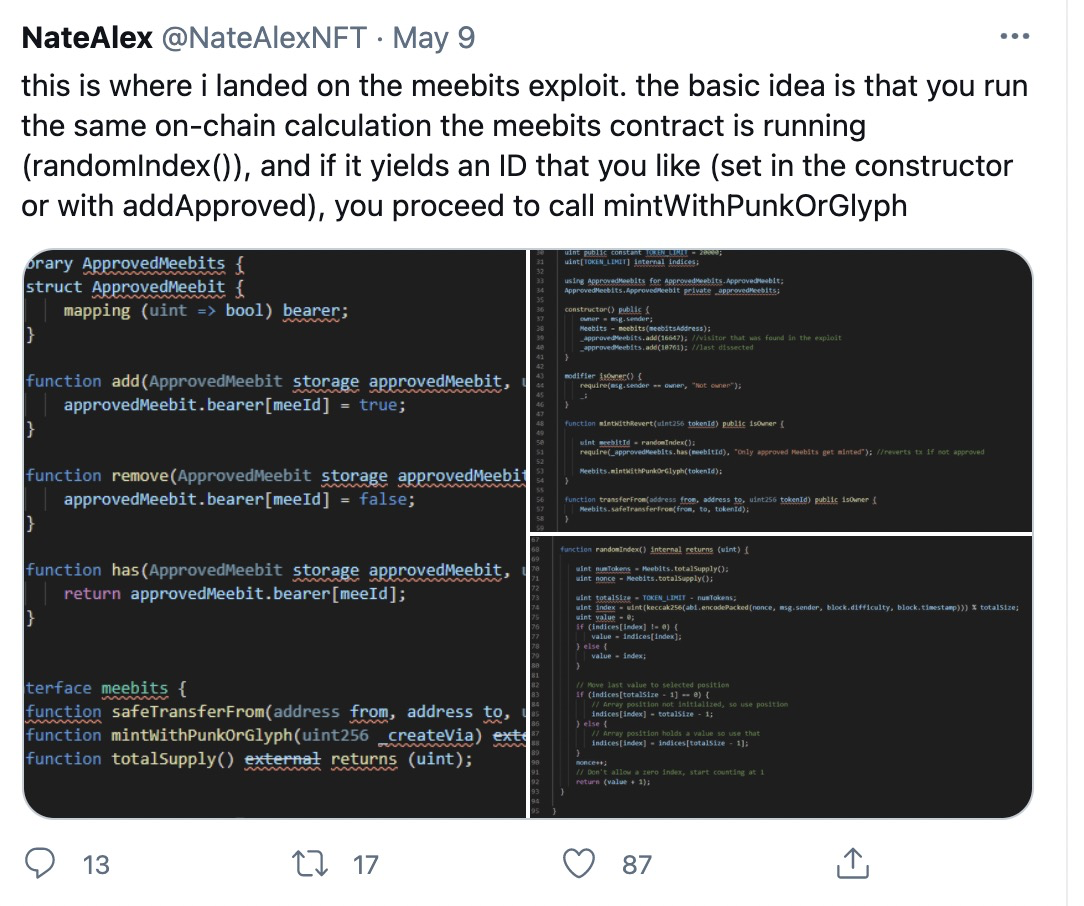This screenshot has height=906, width=1084.
Task: Click the @NateAlexNFT handle
Action: coord(267,38)
